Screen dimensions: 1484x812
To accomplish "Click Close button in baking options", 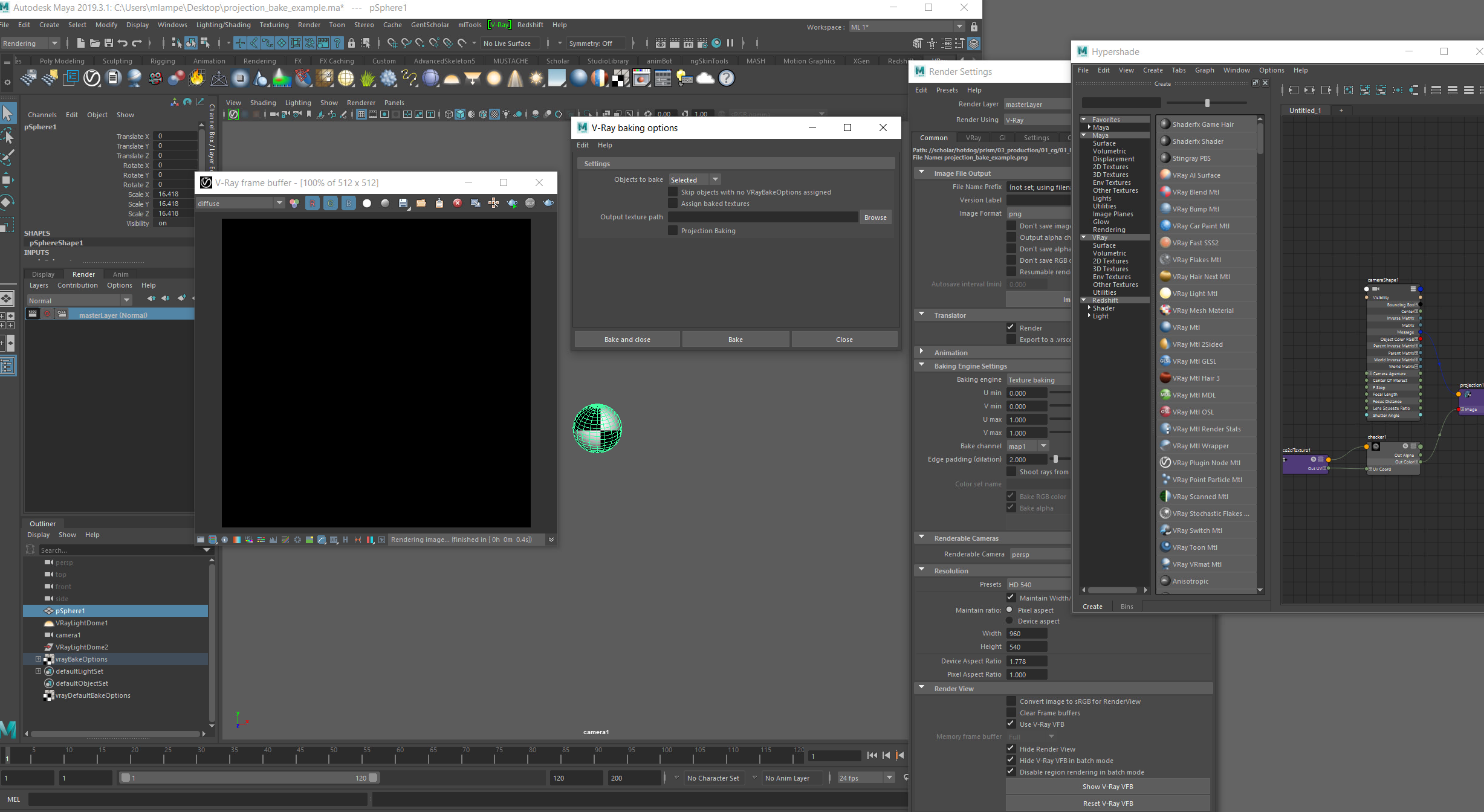I will 844,340.
